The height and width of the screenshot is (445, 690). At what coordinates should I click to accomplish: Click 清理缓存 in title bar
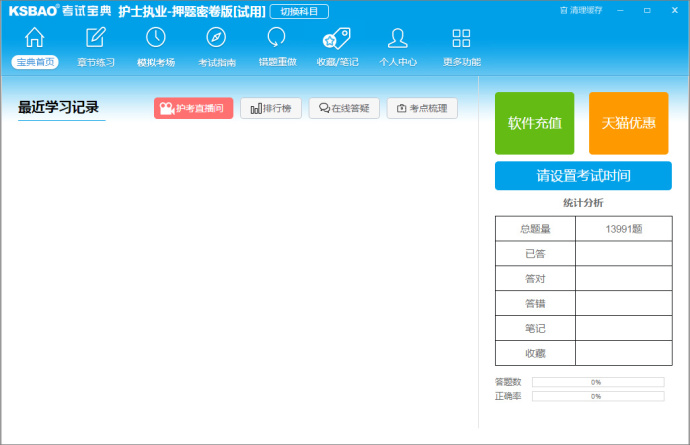point(581,10)
